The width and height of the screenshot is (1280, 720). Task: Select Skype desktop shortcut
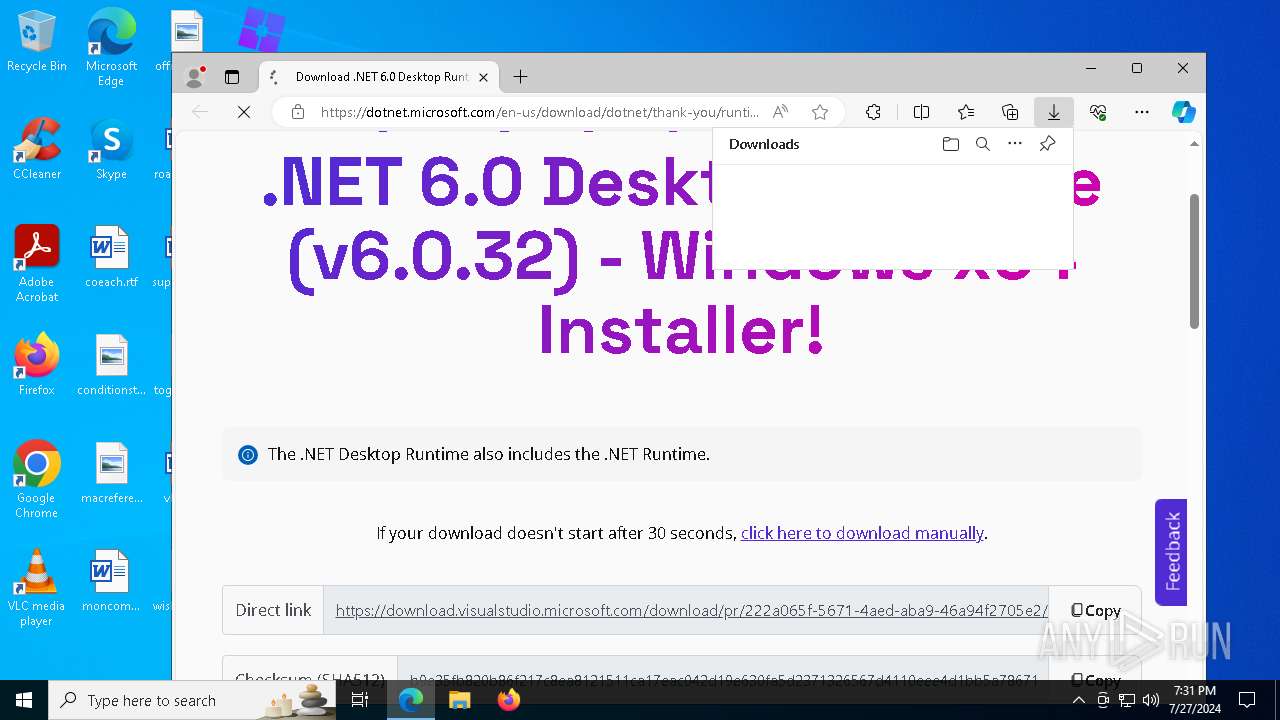pos(111,150)
